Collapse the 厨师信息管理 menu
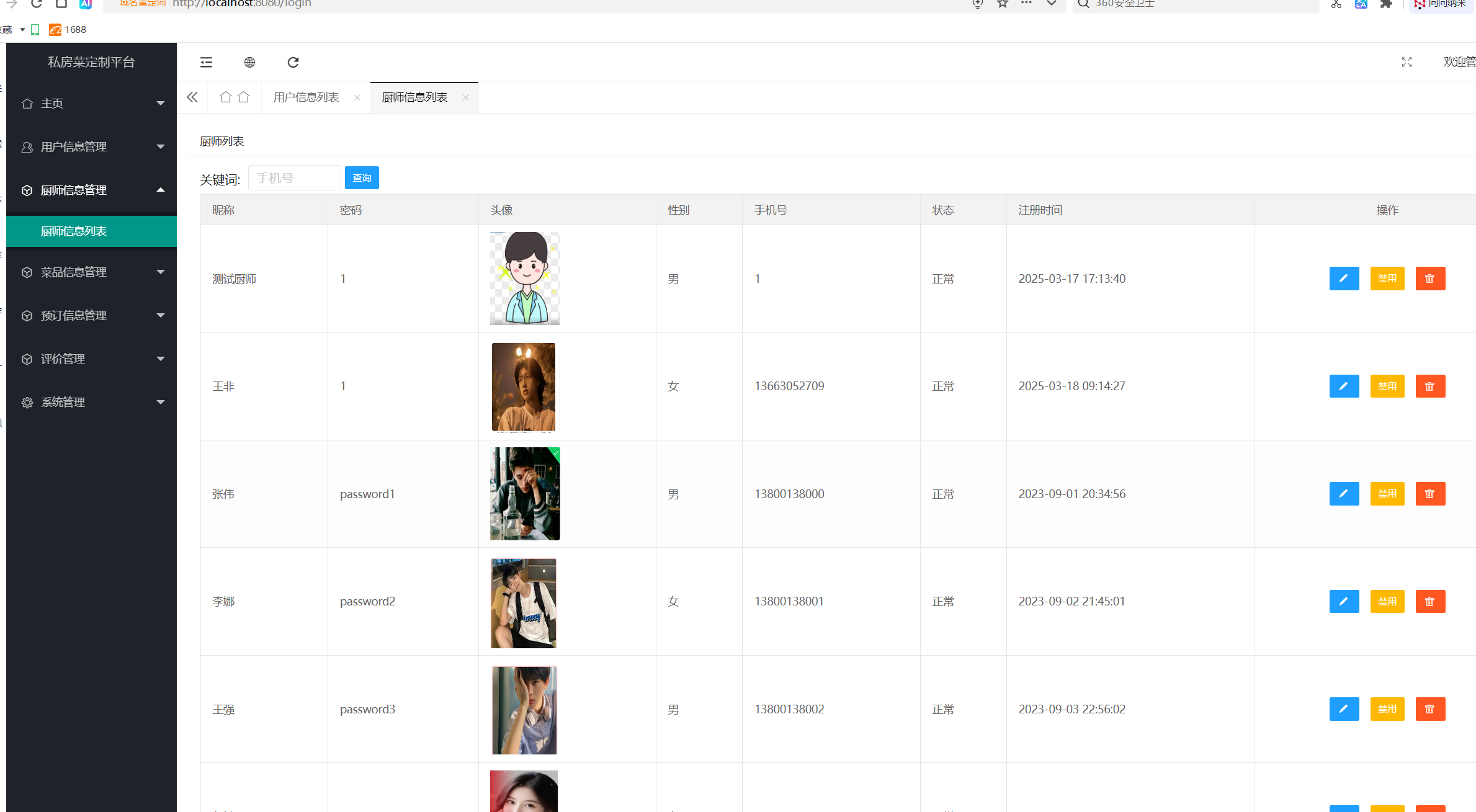This screenshot has height=812, width=1476. pos(91,190)
